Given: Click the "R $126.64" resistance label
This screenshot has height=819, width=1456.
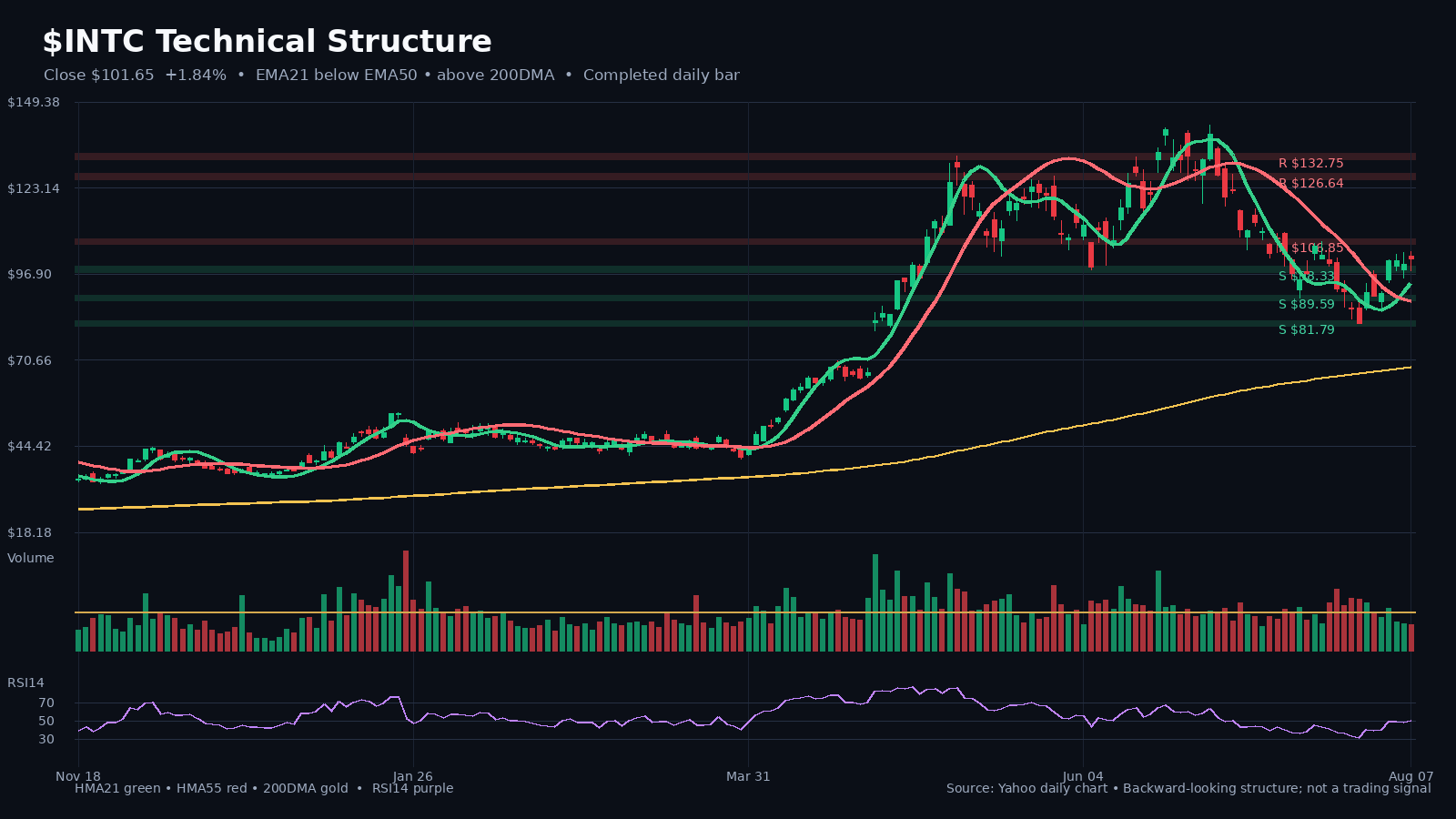Looking at the screenshot, I should click(1310, 184).
